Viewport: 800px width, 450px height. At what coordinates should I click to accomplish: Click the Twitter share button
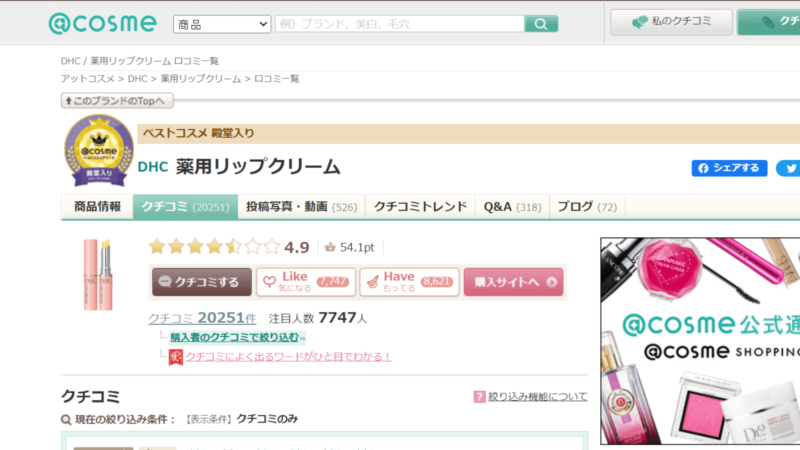(x=788, y=168)
